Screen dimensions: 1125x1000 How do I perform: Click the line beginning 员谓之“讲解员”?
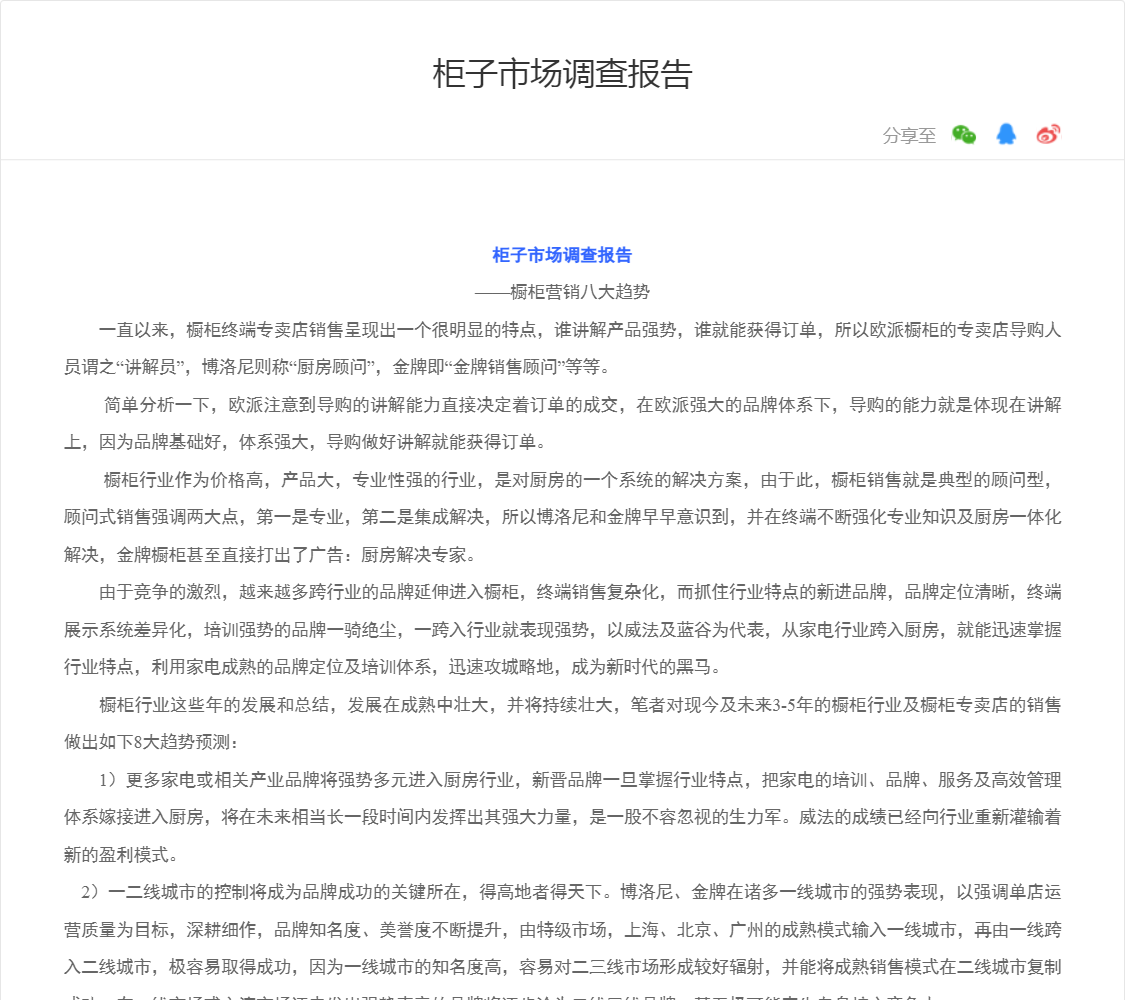coord(338,367)
